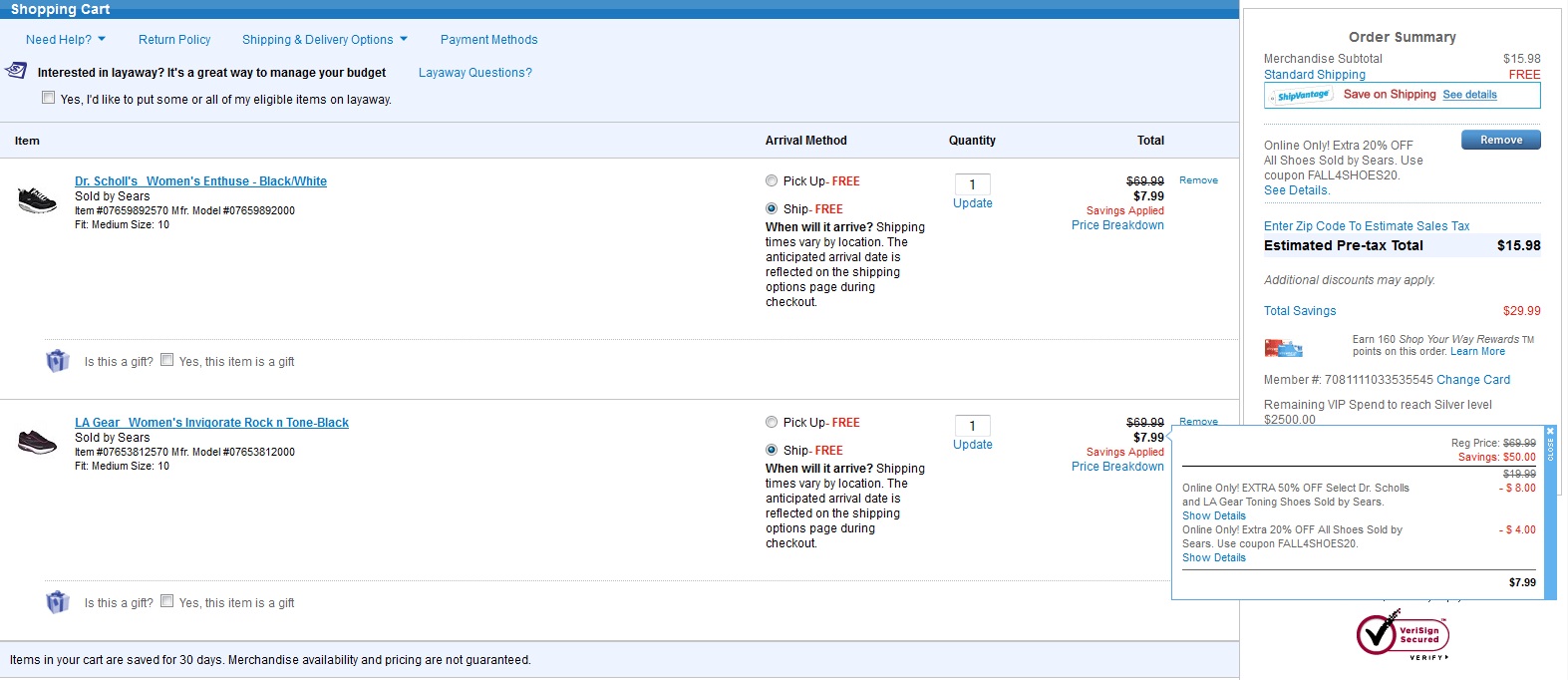Click the Shop Your Way Rewards card icon
Screen dimensions: 1568x680
coord(1284,348)
